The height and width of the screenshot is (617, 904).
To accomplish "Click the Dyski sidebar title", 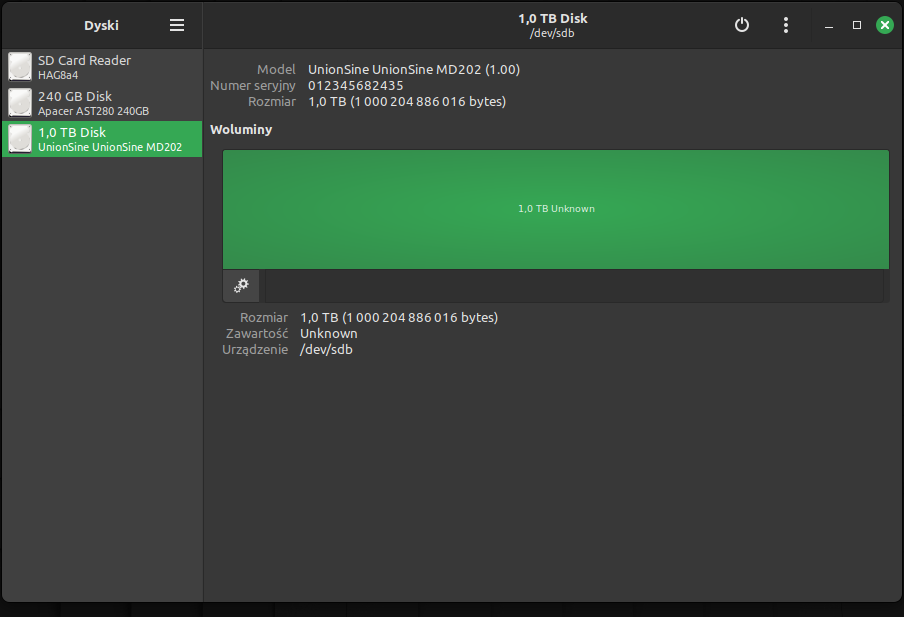I will (x=101, y=25).
